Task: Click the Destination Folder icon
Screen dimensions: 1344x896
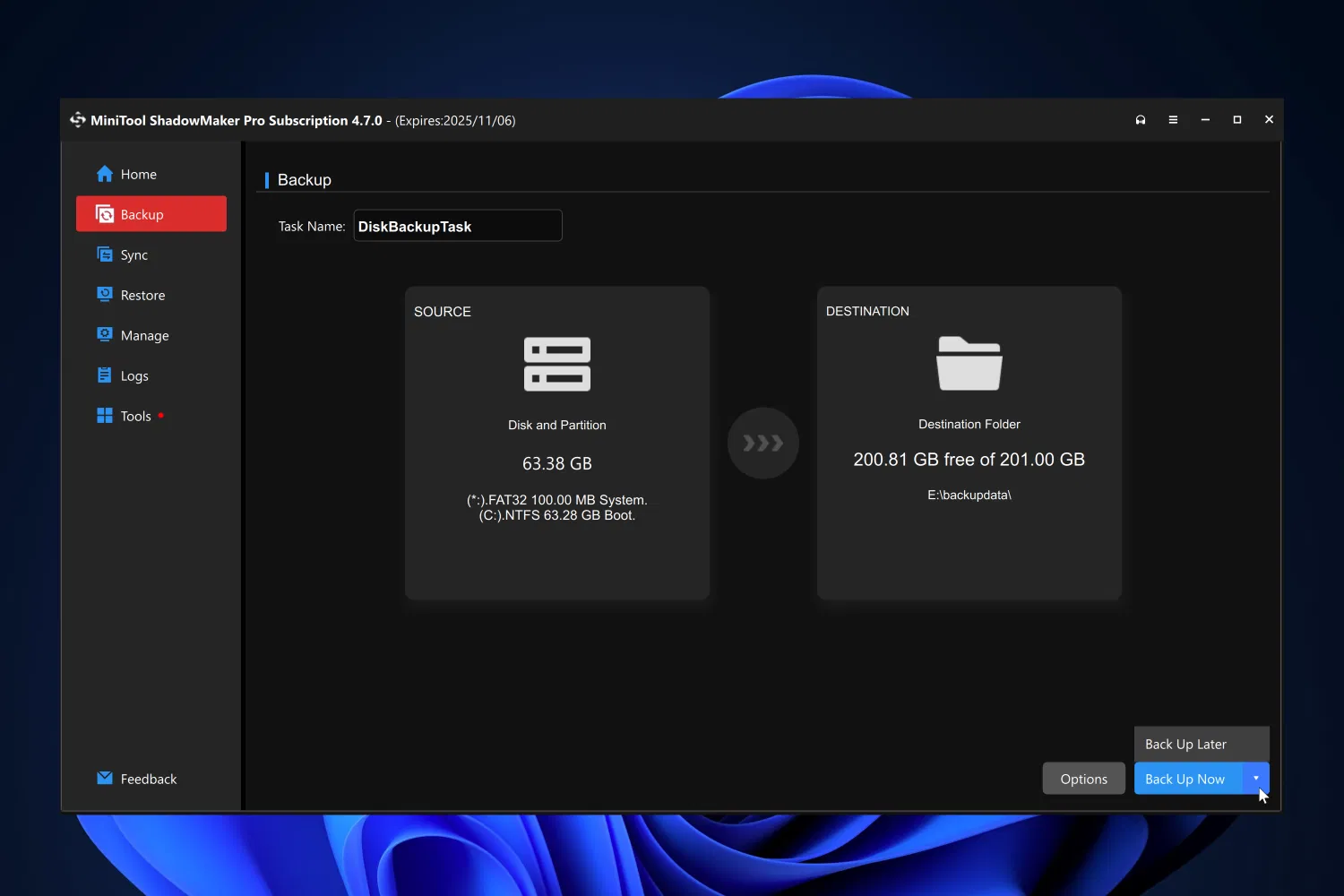Action: coord(969,364)
